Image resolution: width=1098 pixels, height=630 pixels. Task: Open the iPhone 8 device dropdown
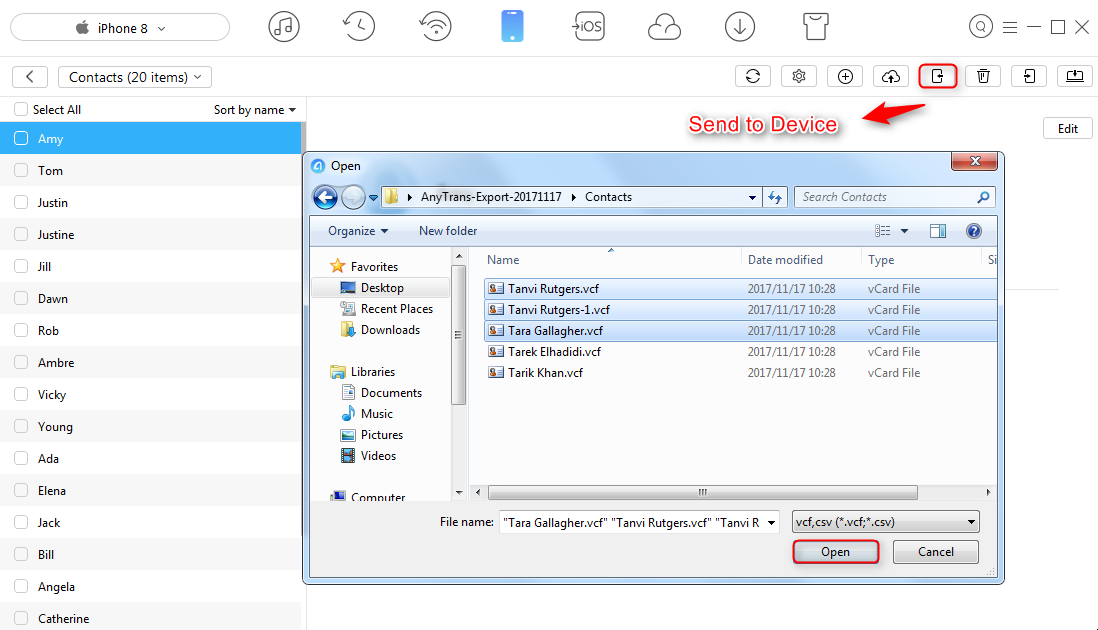tap(120, 27)
